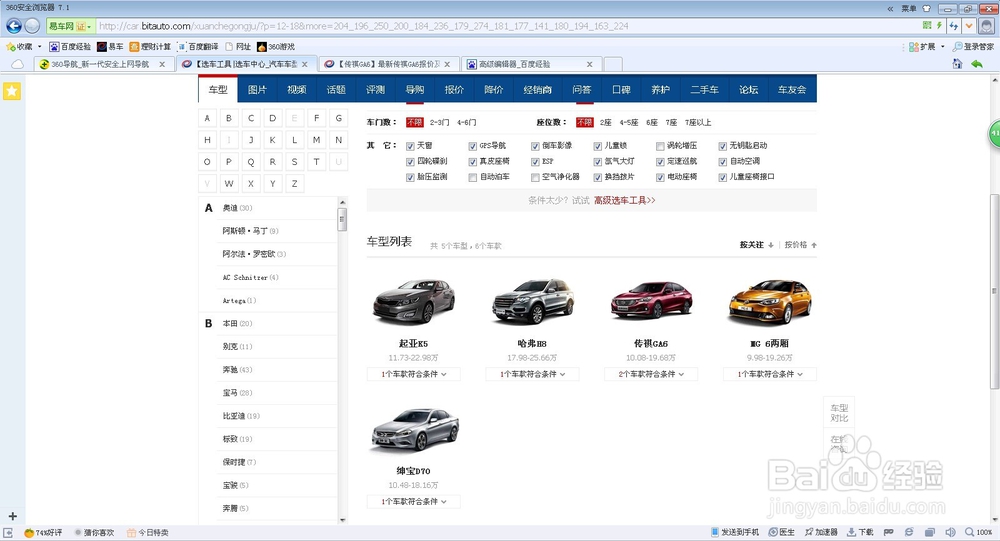Click the 传祺GA6 red car thumbnail

pyautogui.click(x=651, y=300)
